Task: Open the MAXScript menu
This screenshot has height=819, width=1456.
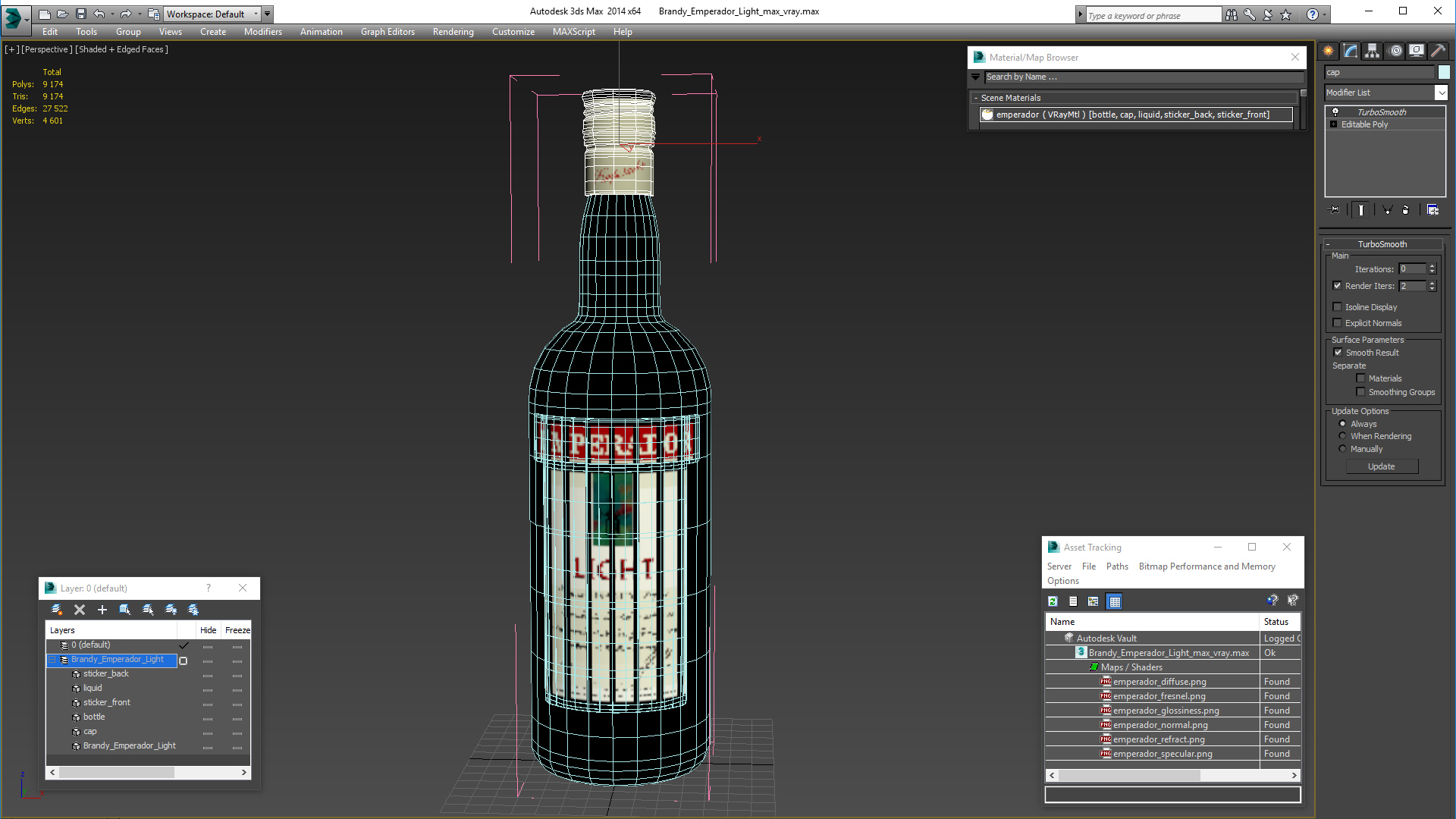Action: [x=574, y=32]
